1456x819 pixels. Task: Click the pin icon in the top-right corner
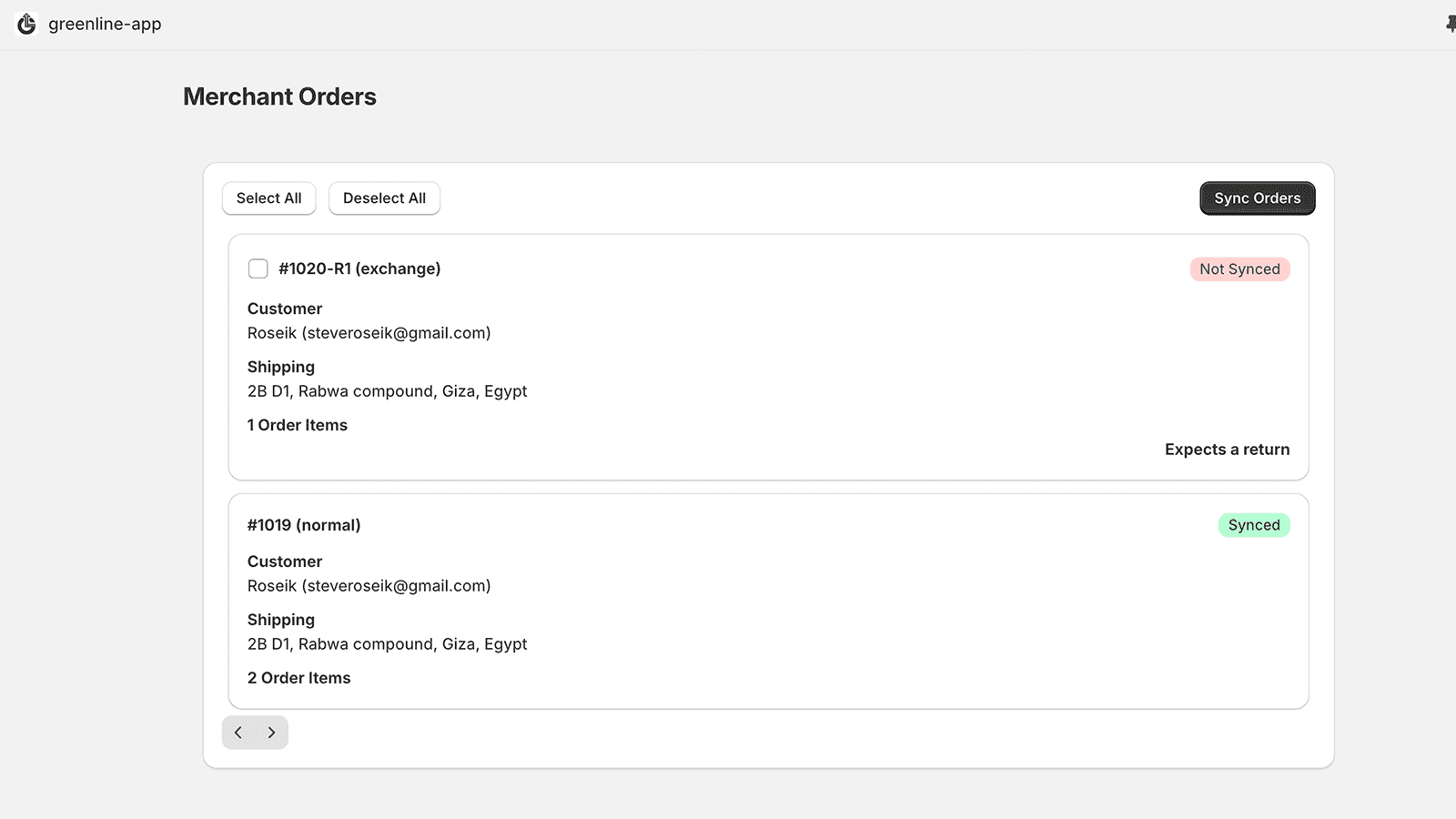pyautogui.click(x=1450, y=25)
